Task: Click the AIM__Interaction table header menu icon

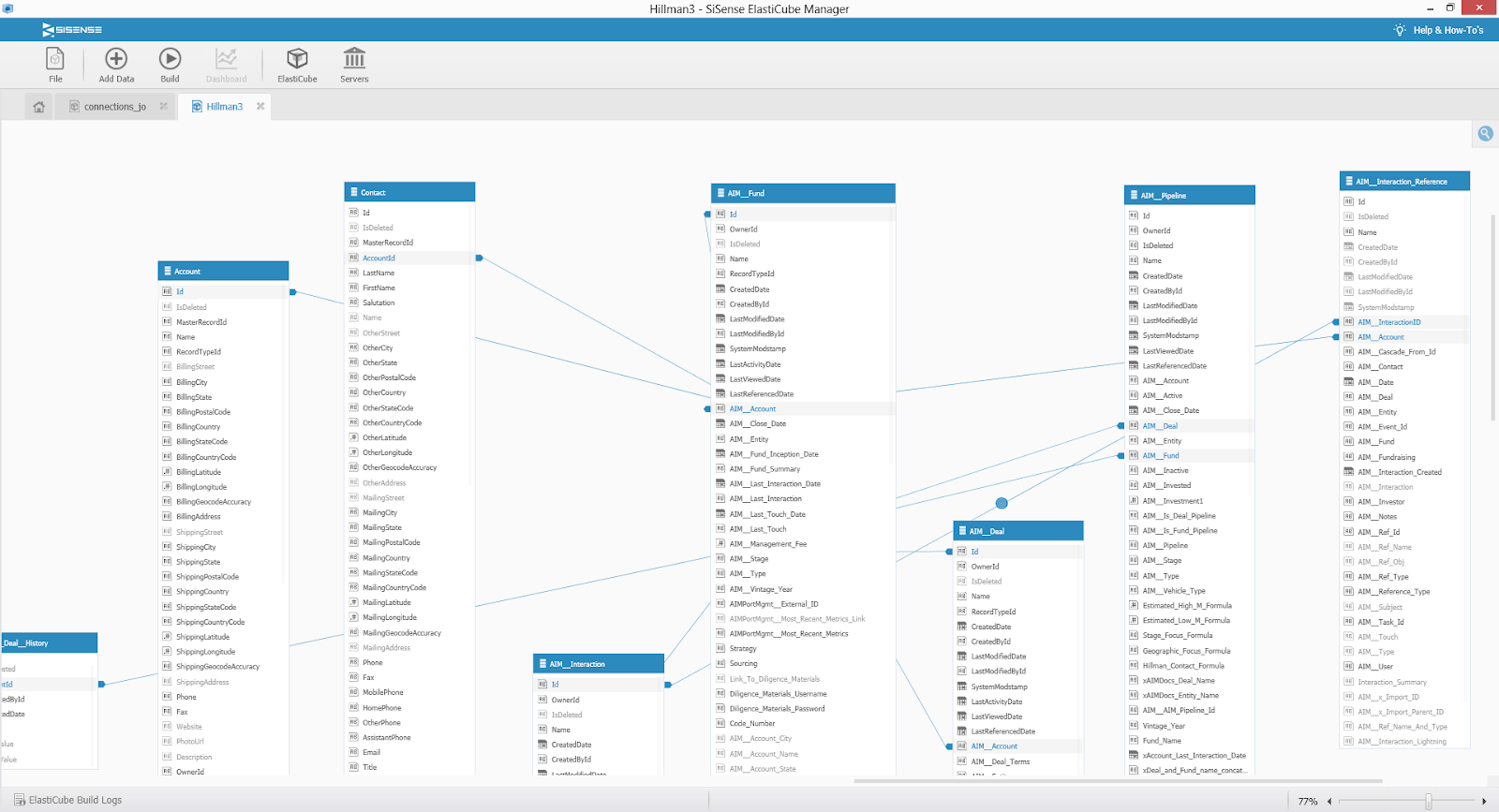Action: point(542,663)
